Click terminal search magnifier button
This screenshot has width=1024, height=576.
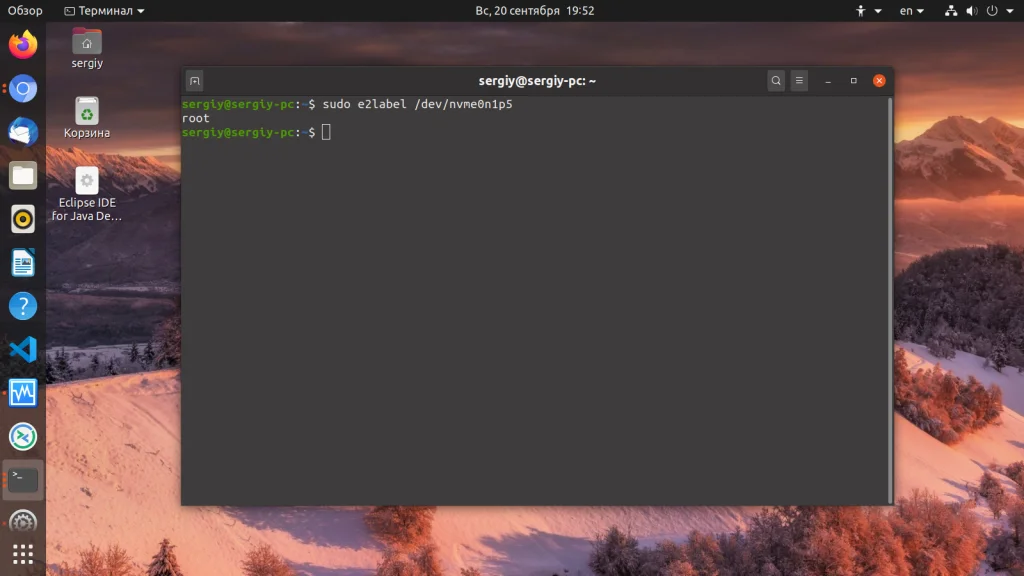(x=776, y=81)
